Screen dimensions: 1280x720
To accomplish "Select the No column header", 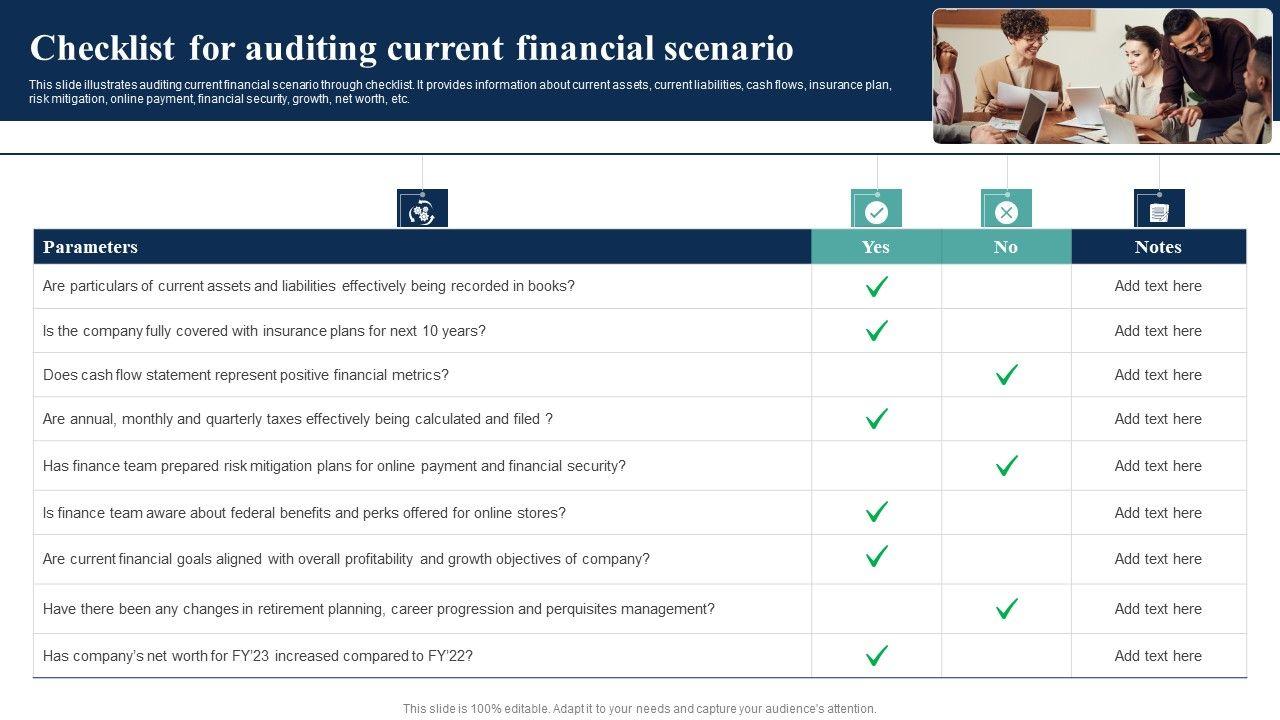I will pyautogui.click(x=1006, y=247).
